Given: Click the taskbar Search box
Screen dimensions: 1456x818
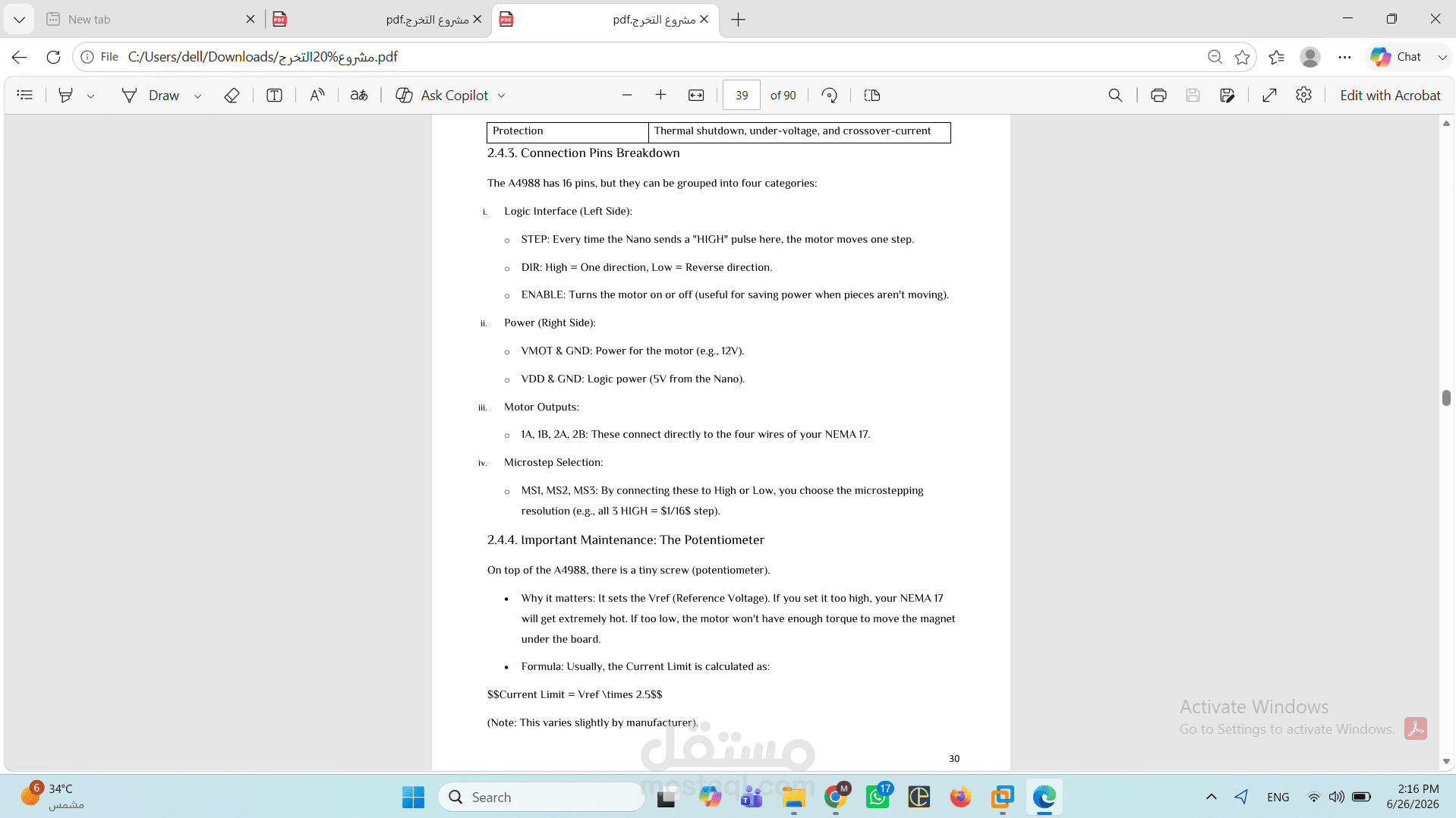Looking at the screenshot, I should click(540, 798).
